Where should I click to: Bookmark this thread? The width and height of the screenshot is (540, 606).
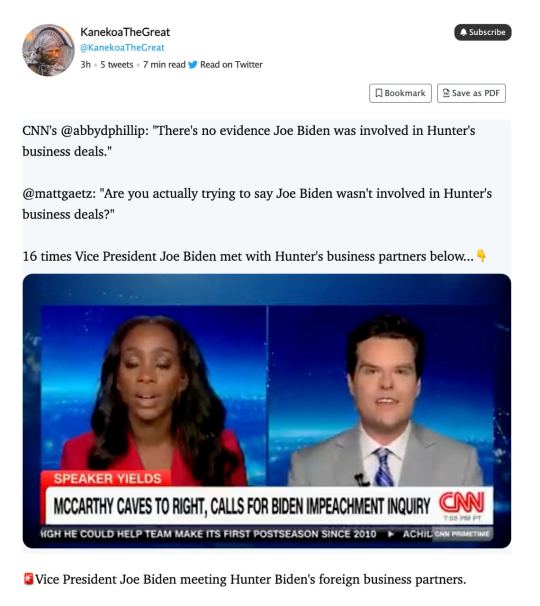click(400, 93)
